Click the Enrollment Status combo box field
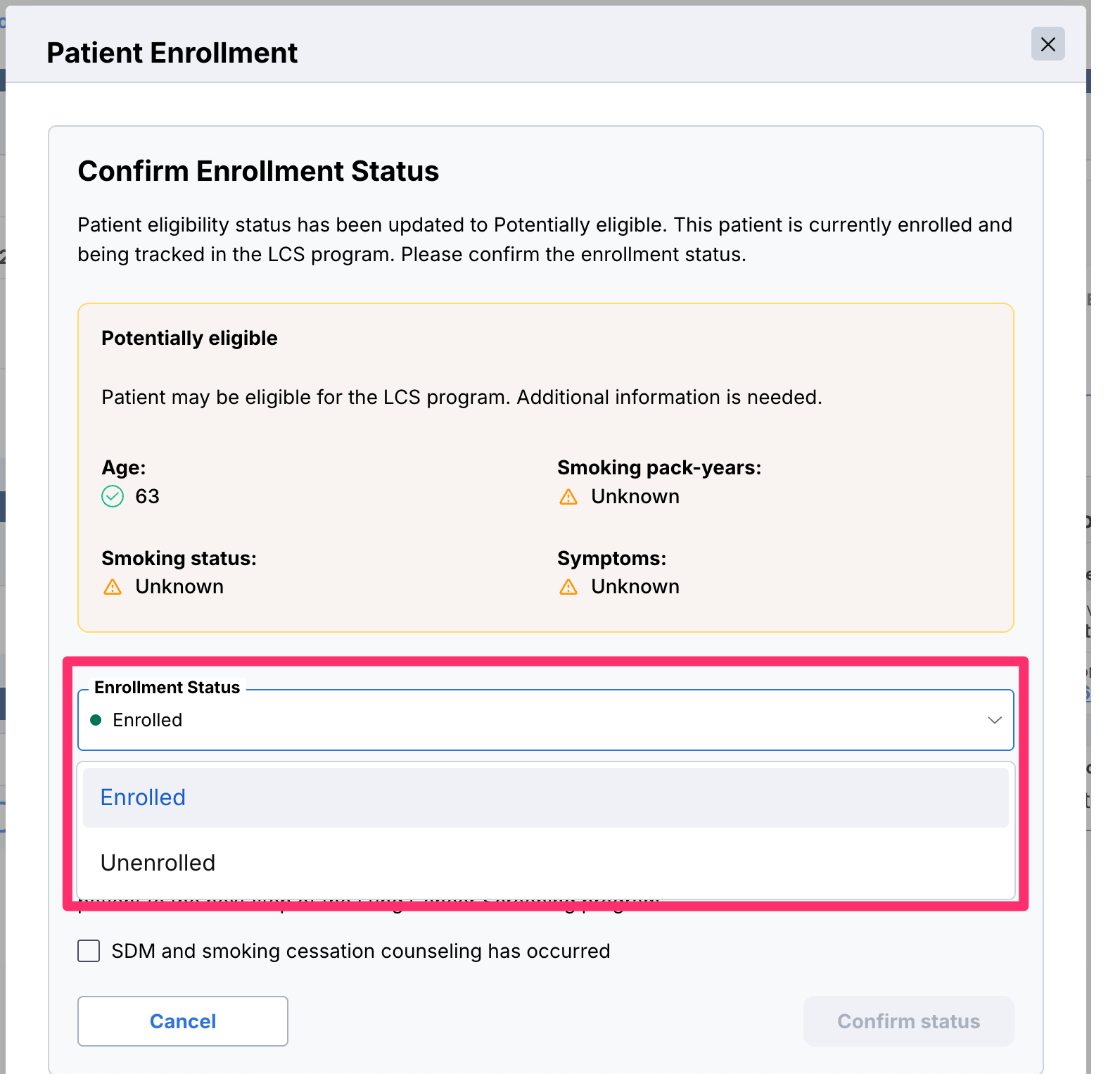This screenshot has height=1074, width=1120. pos(546,720)
